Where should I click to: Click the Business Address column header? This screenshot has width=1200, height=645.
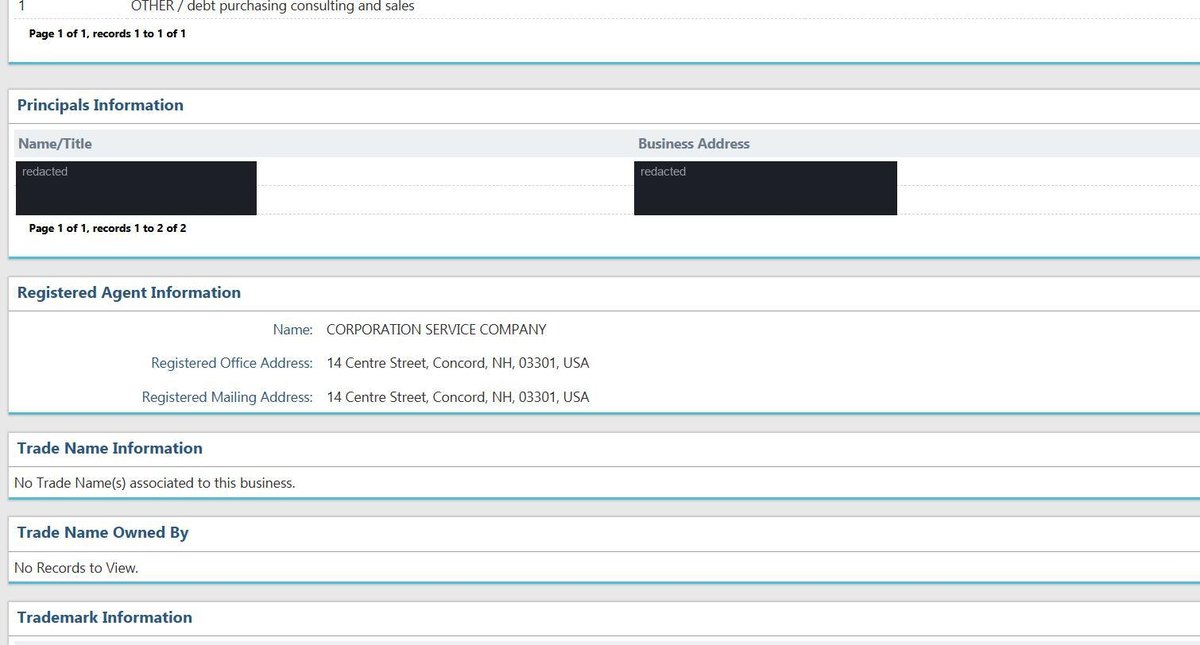coord(694,144)
